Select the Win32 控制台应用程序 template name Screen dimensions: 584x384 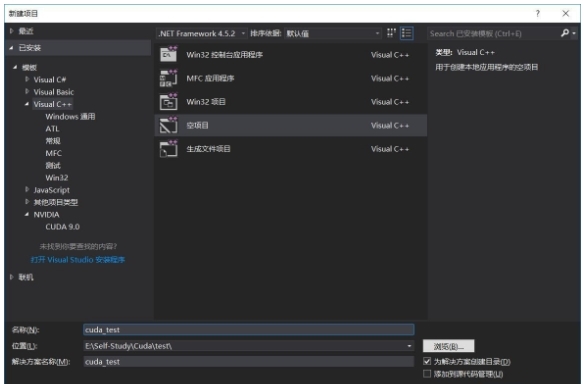pyautogui.click(x=225, y=55)
